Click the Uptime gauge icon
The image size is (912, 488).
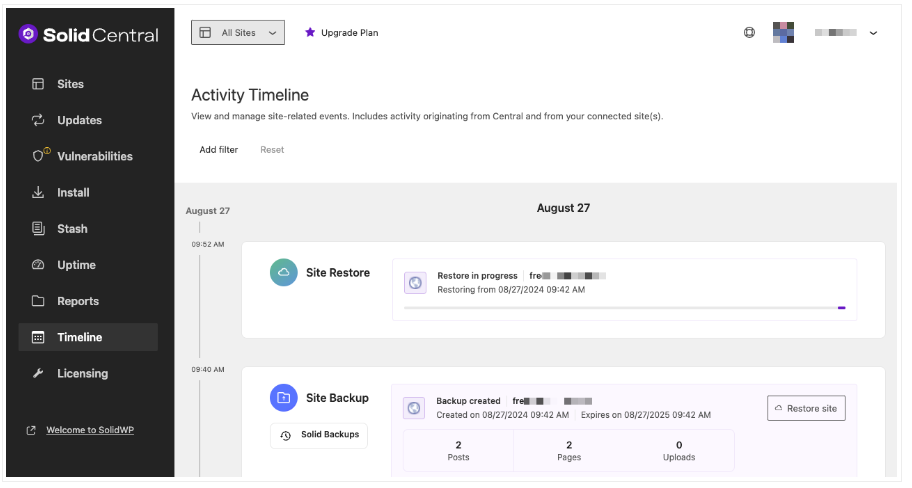[38, 265]
